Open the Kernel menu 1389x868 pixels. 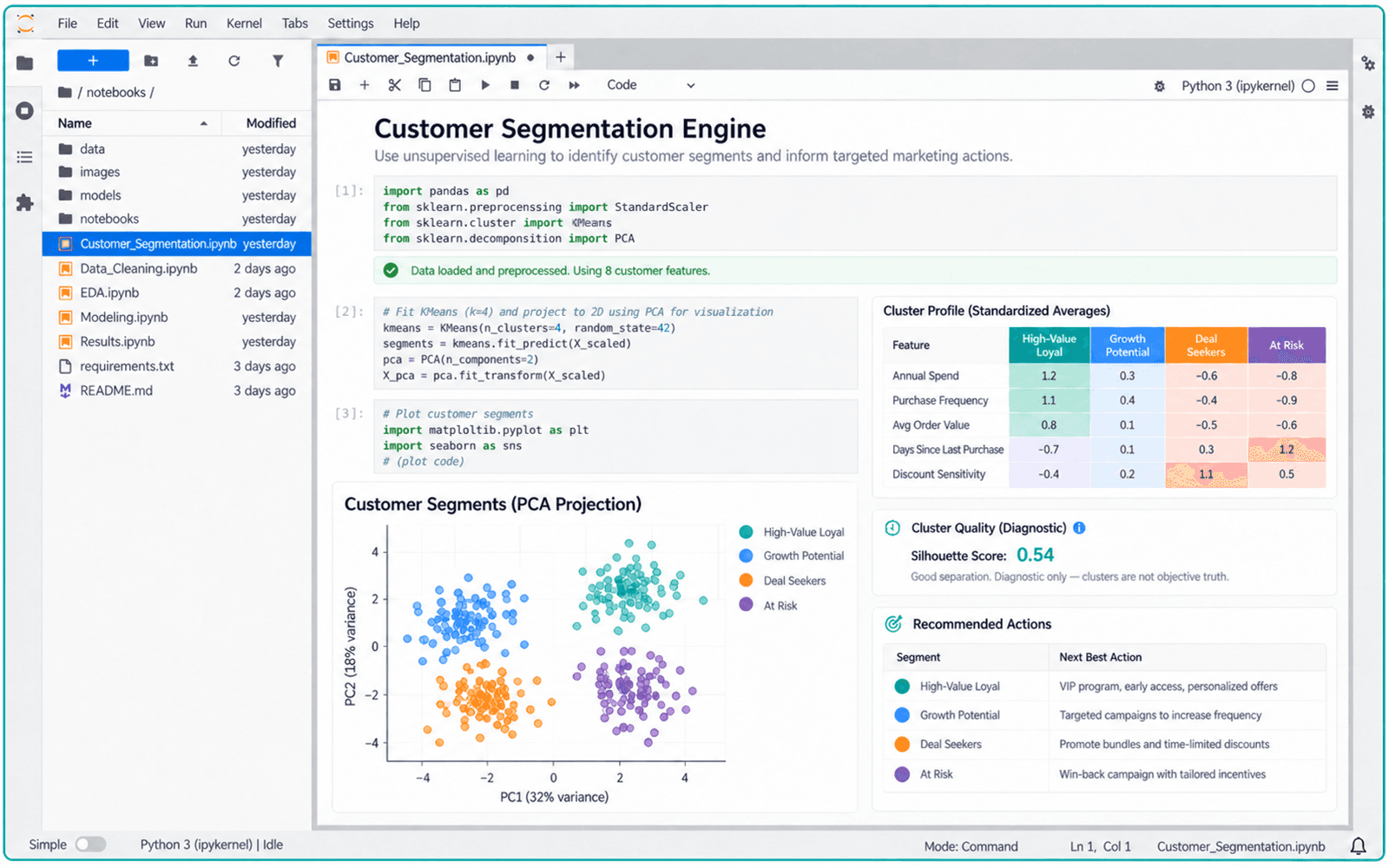point(244,23)
